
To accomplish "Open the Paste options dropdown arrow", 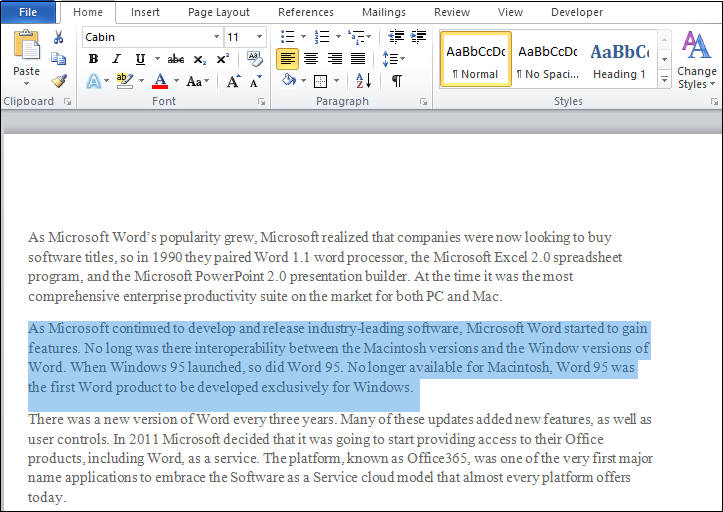I will pos(26,84).
